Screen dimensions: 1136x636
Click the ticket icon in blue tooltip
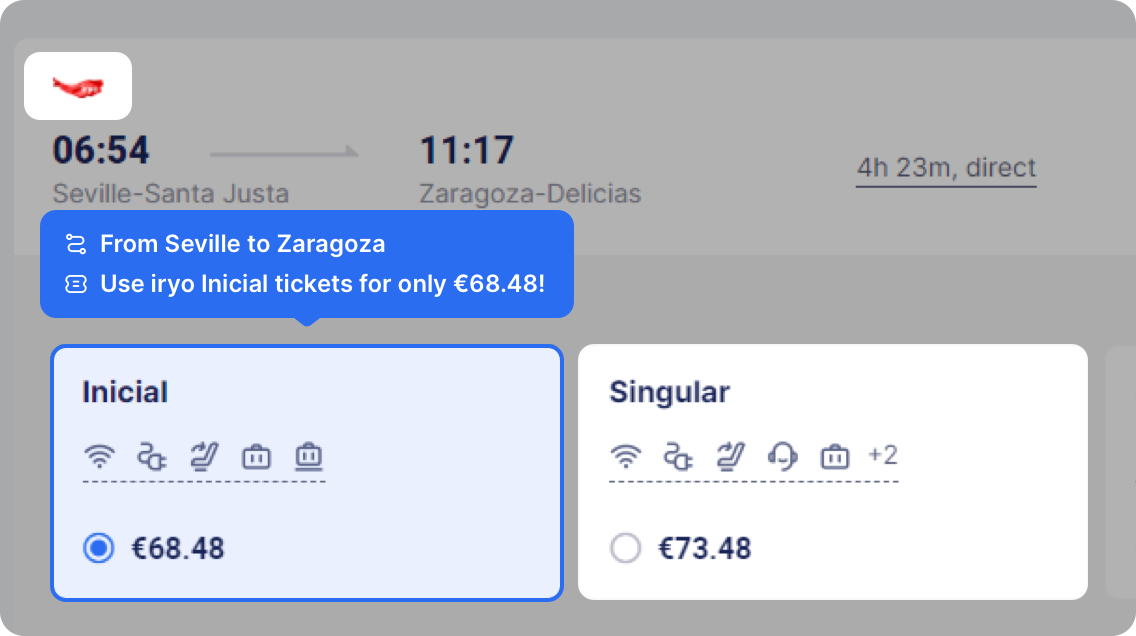(x=76, y=284)
